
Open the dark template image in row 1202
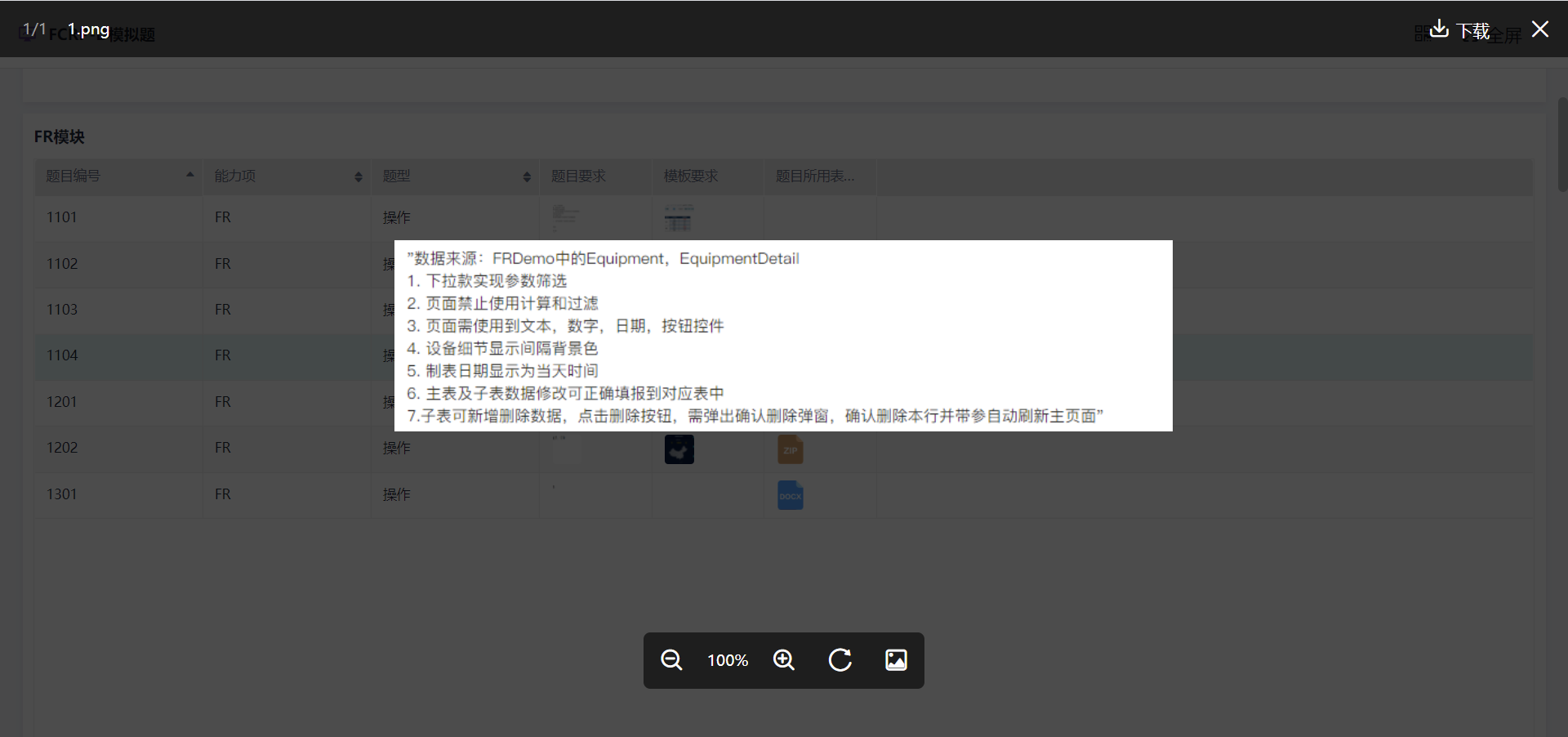click(x=679, y=449)
